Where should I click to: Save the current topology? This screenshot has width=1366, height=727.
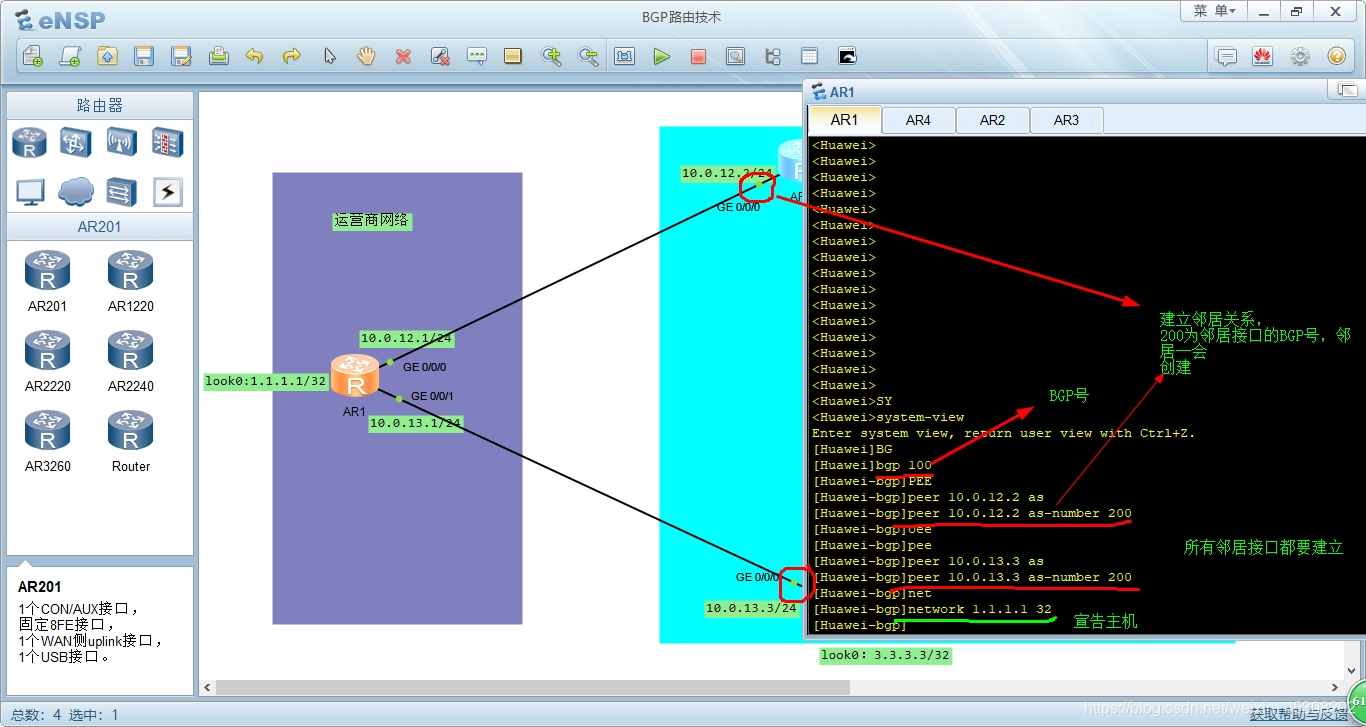tap(144, 56)
